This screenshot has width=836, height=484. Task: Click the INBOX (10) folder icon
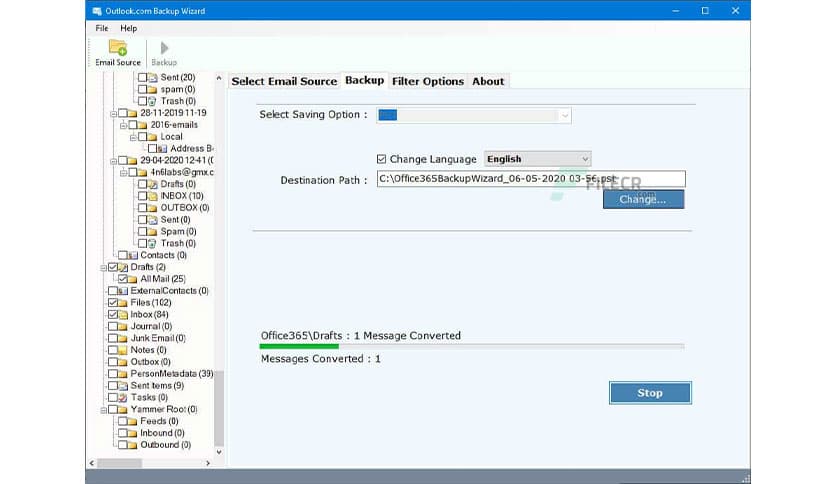tap(152, 196)
